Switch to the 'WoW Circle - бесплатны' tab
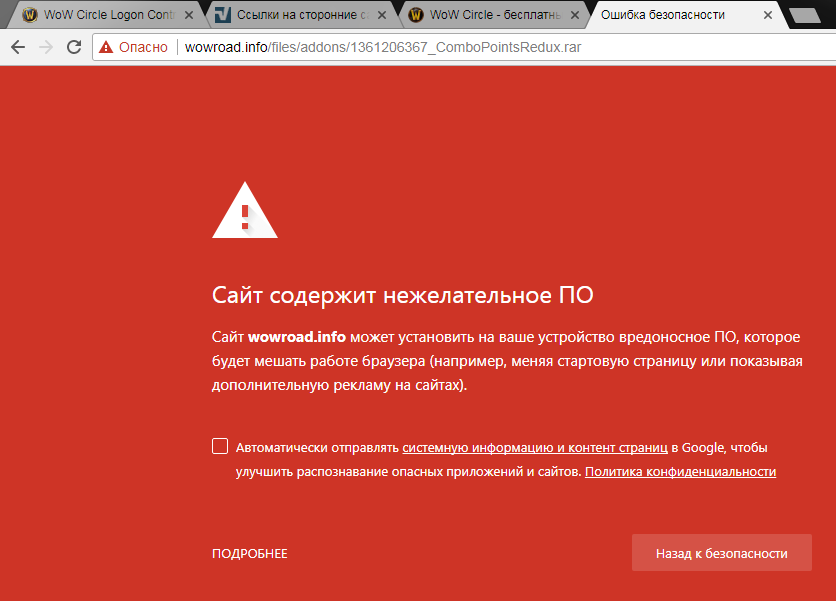836x601 pixels. pyautogui.click(x=495, y=15)
